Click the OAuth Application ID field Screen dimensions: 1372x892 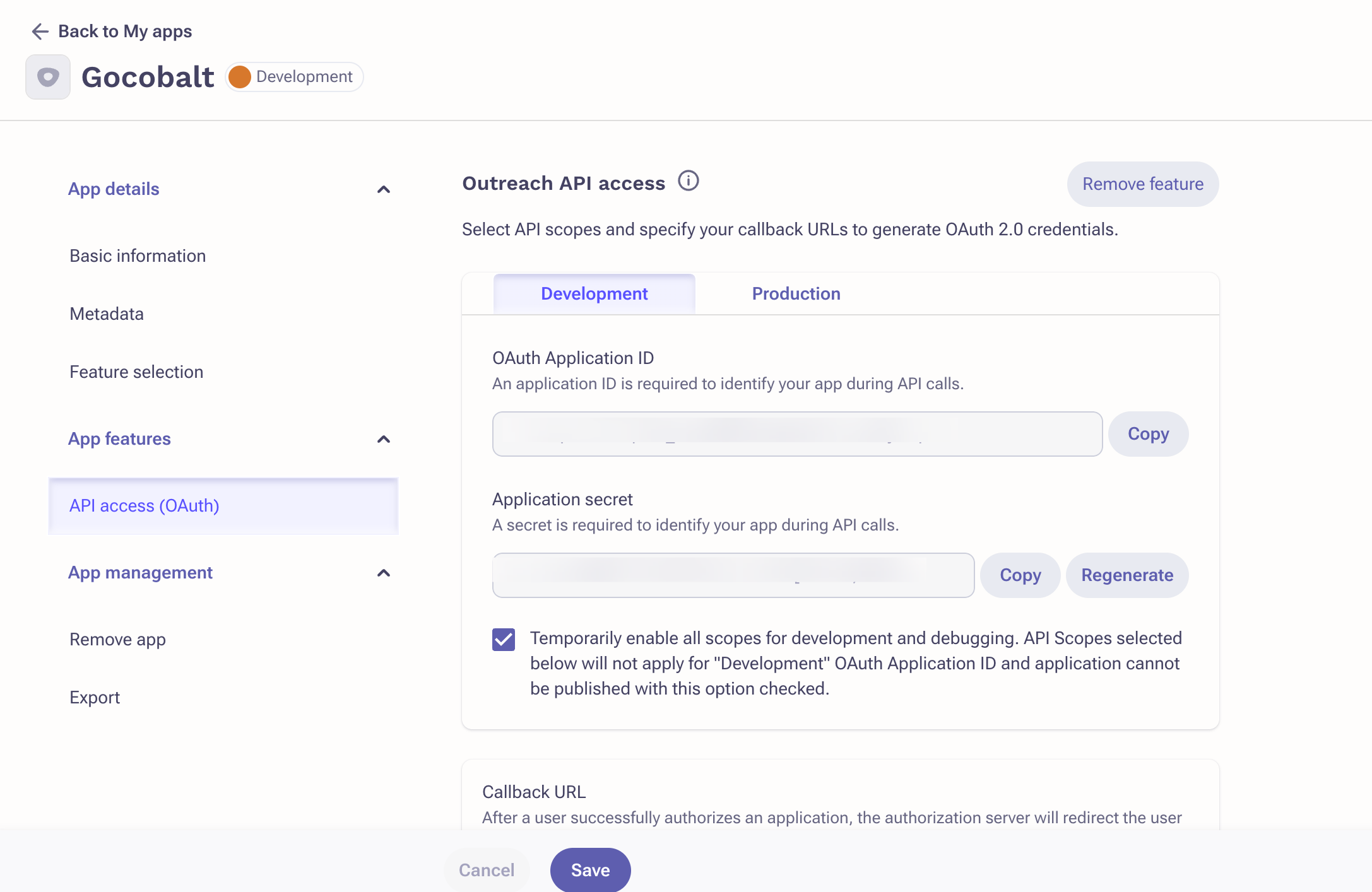pyautogui.click(x=797, y=434)
